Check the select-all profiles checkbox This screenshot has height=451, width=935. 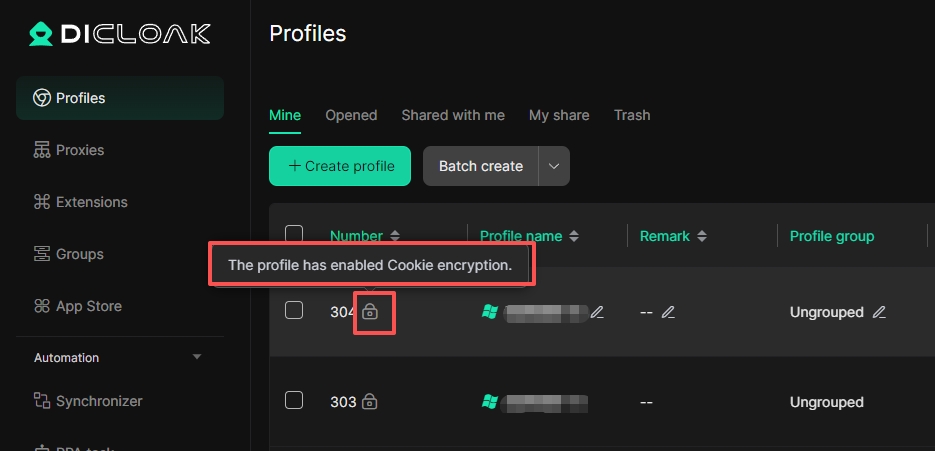click(294, 235)
